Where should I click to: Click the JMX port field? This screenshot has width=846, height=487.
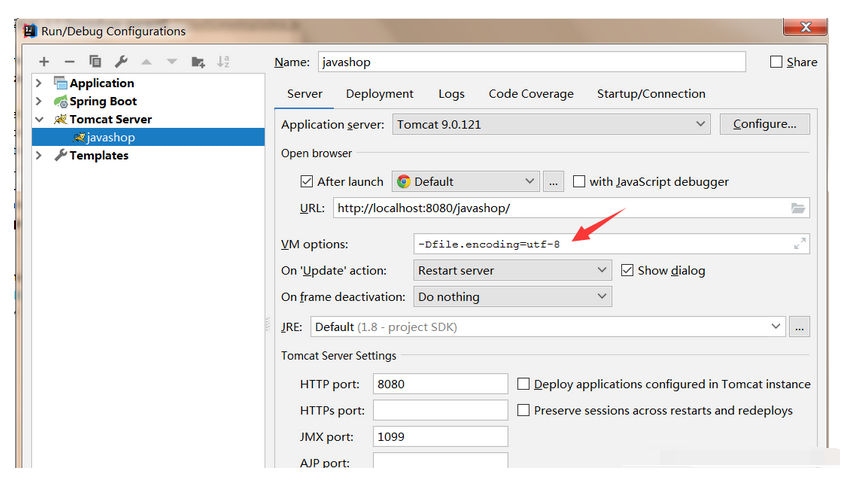440,437
